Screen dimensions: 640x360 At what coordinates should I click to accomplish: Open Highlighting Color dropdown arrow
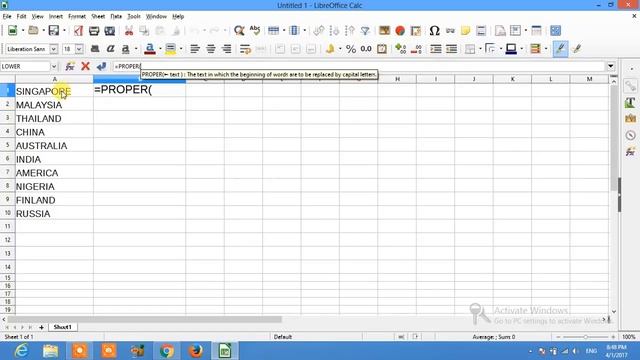point(181,49)
